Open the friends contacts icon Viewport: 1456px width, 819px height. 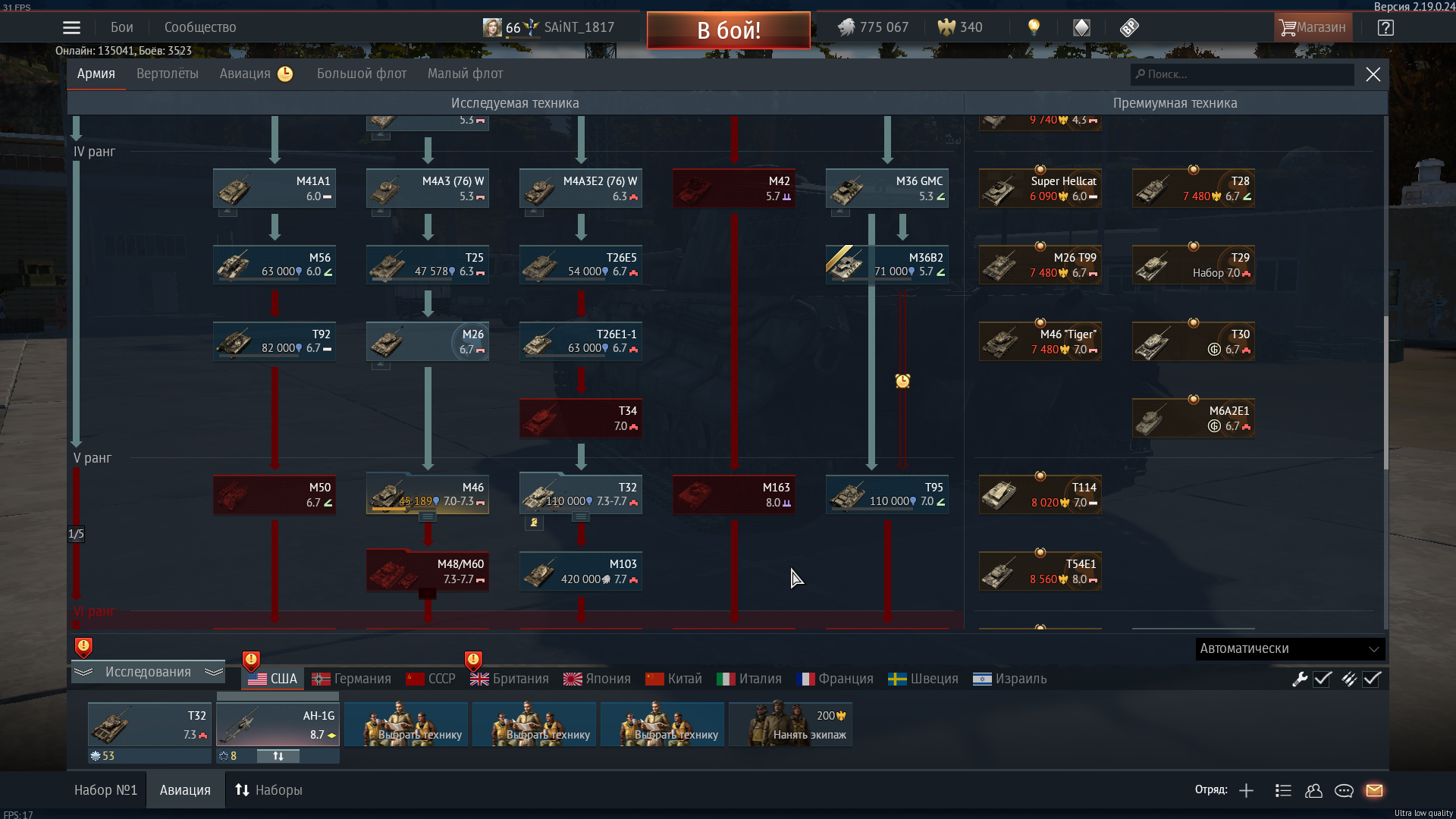pos(1313,791)
